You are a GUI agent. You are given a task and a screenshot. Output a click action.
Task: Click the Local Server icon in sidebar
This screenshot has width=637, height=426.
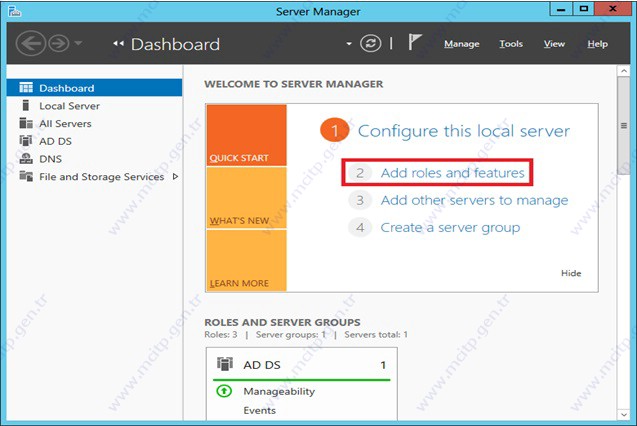[26, 106]
